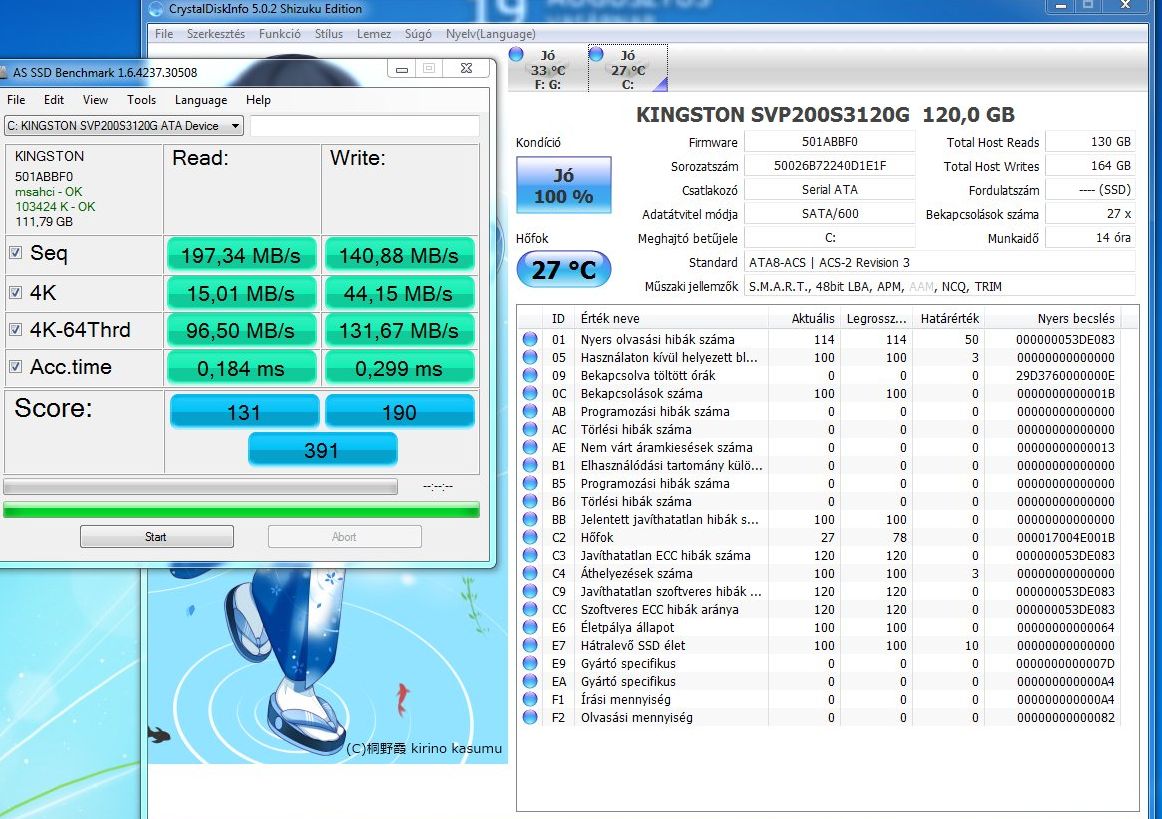Screen dimensions: 1162x819
Task: Click the status orb for attribute BB
Action: pyautogui.click(x=530, y=520)
